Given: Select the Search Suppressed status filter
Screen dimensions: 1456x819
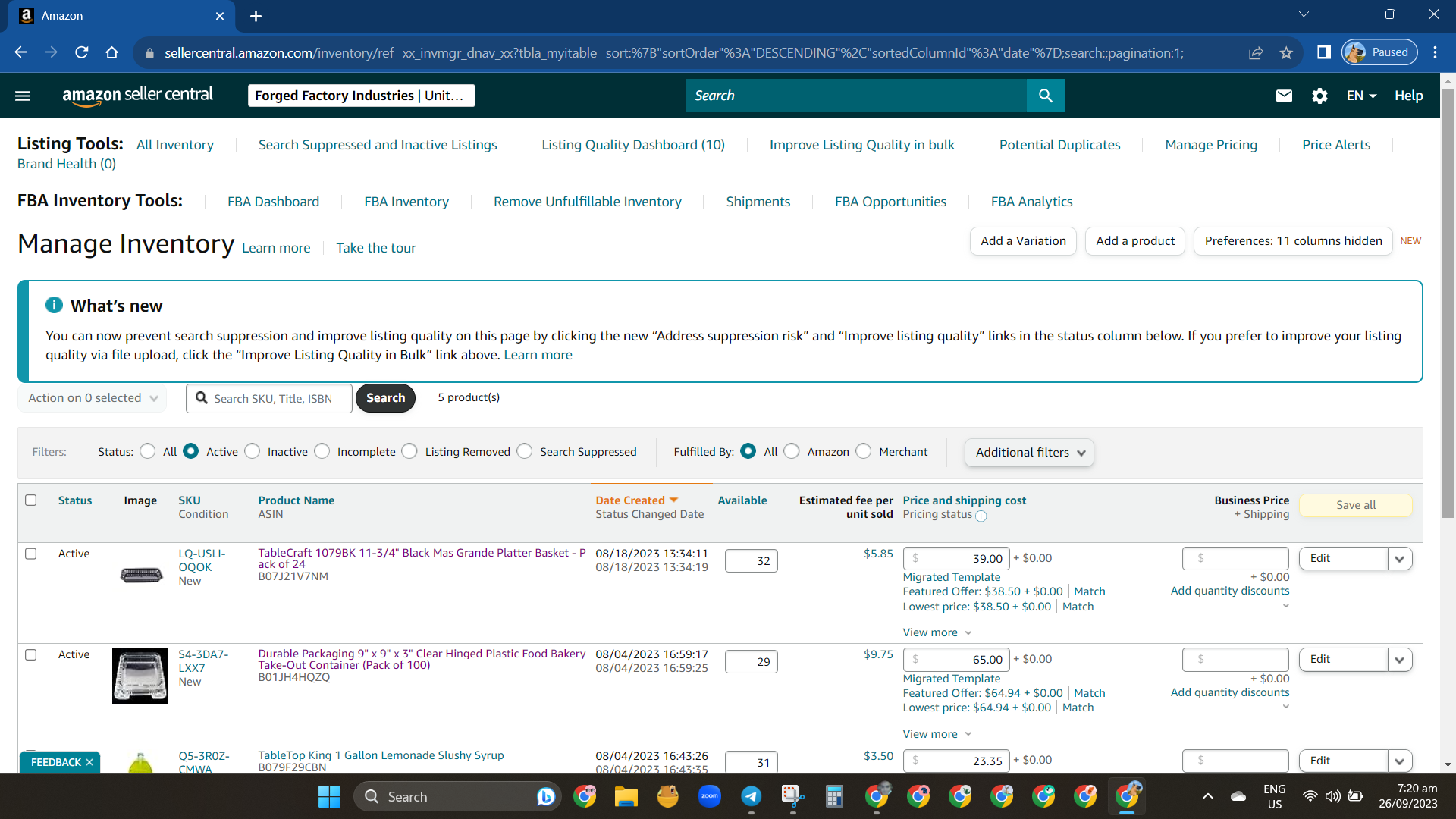Looking at the screenshot, I should click(x=525, y=451).
